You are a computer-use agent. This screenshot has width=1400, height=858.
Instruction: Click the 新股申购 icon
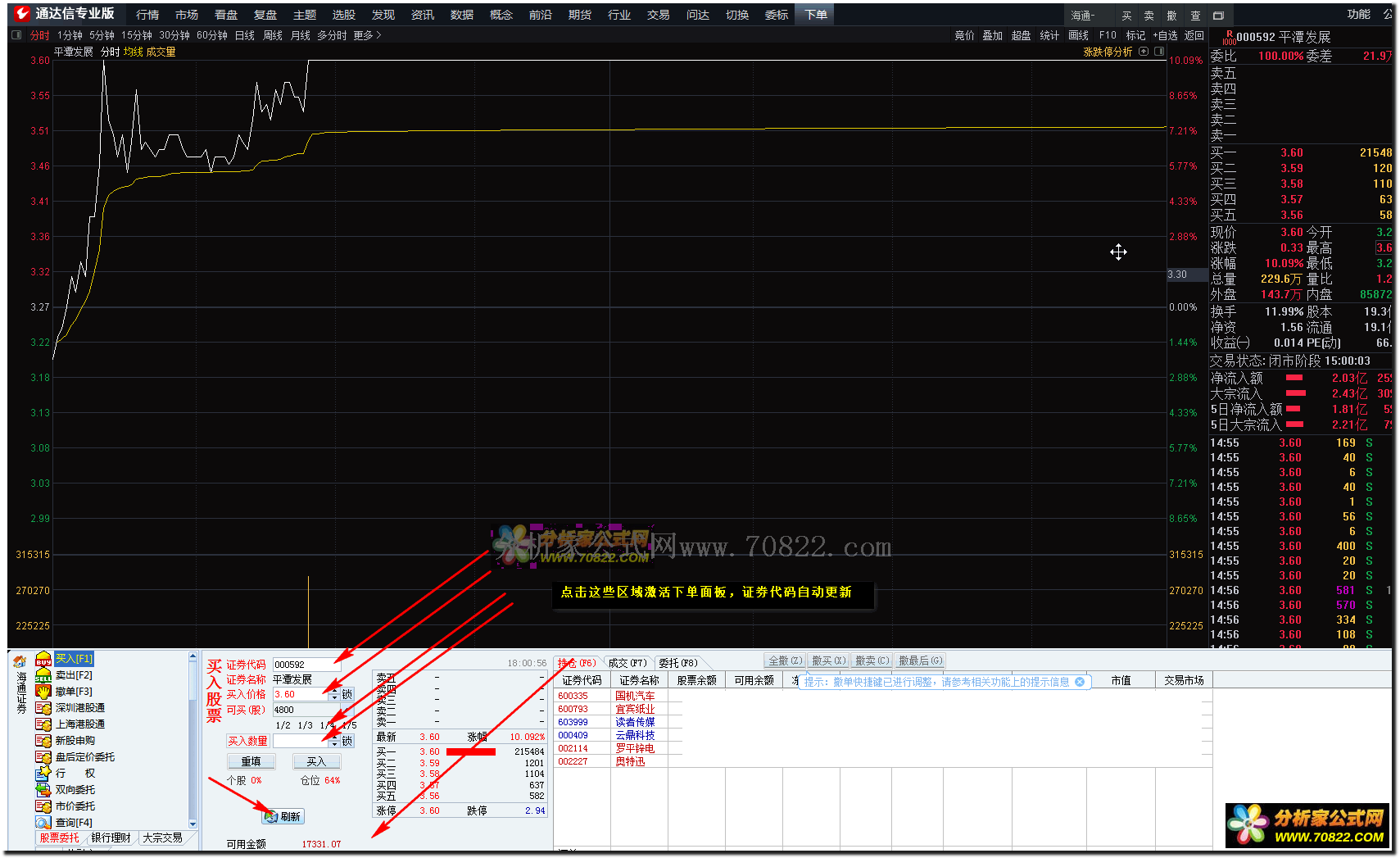click(x=43, y=741)
